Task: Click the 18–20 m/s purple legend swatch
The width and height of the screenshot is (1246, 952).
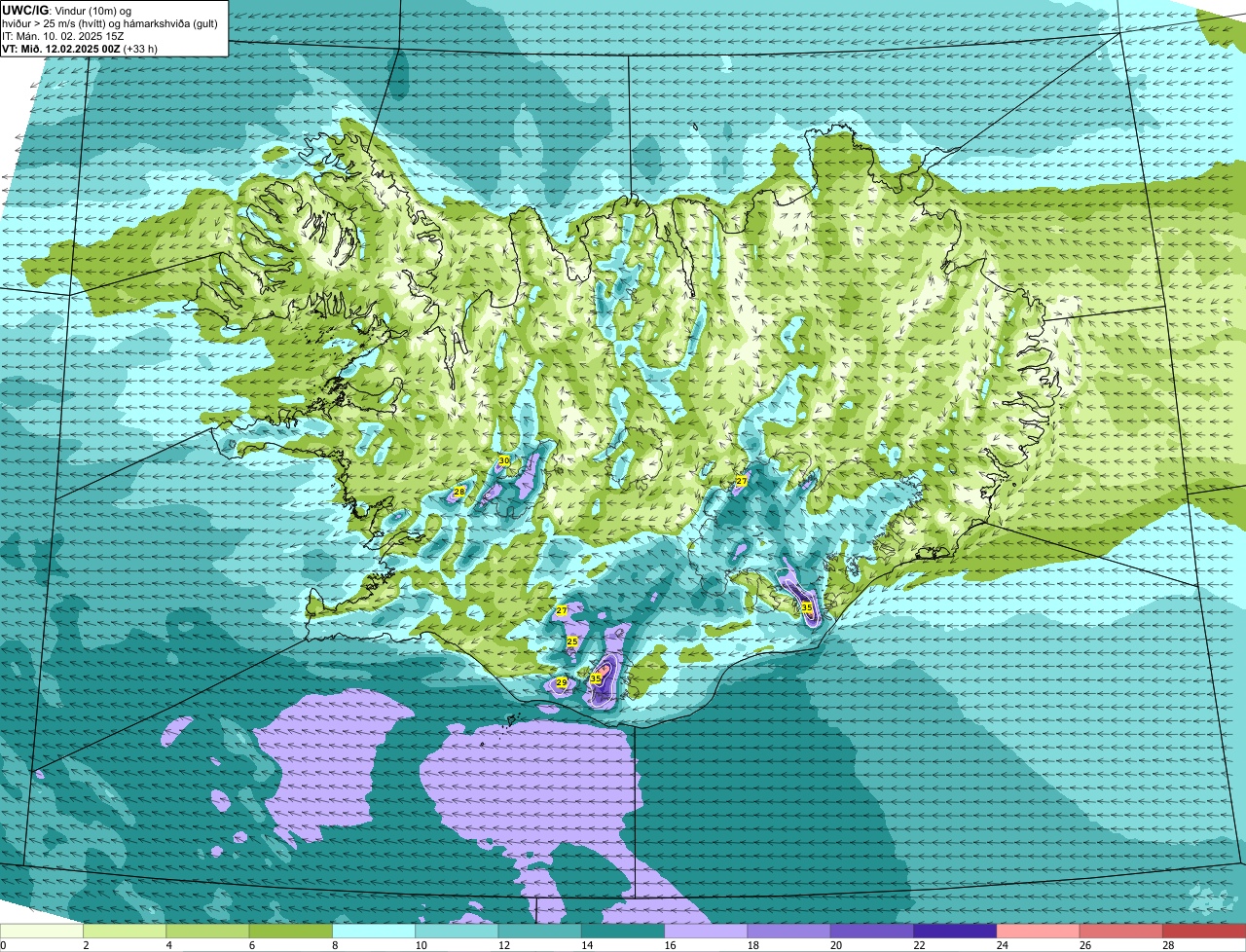Action: [789, 932]
